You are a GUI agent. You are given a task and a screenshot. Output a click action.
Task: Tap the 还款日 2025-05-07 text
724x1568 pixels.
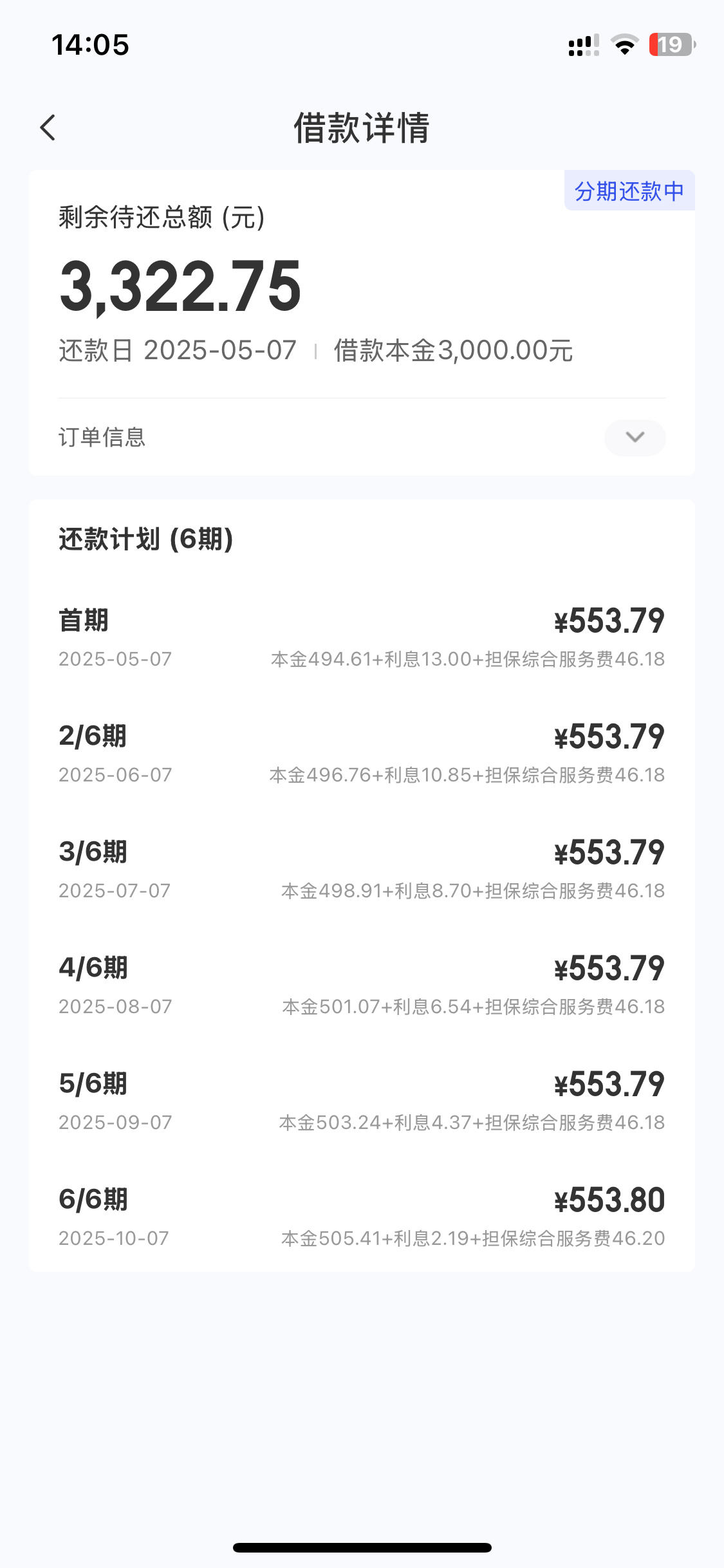coord(178,351)
